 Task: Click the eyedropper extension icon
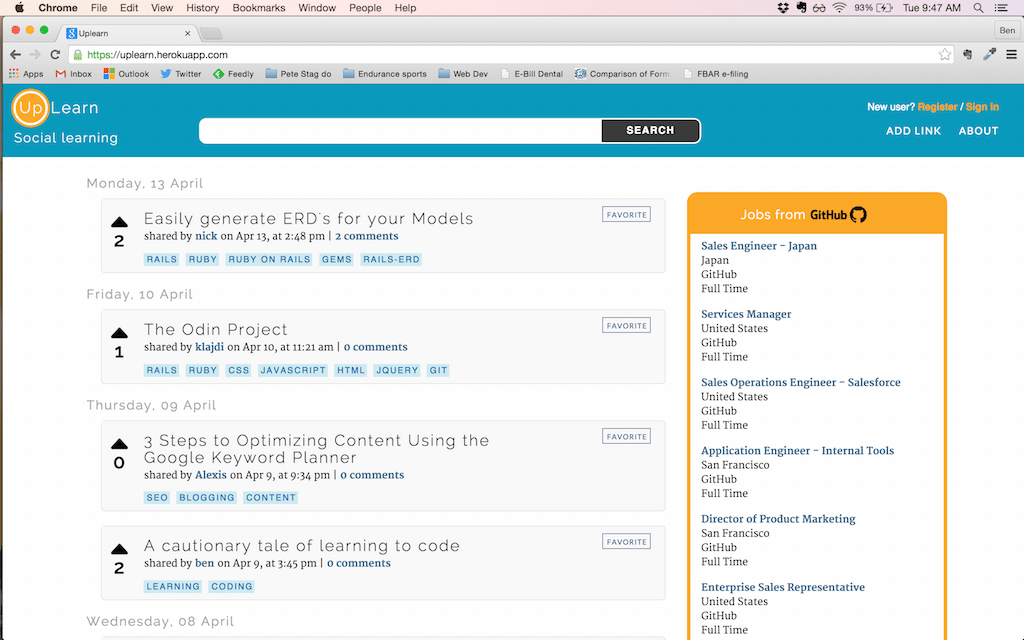click(989, 55)
